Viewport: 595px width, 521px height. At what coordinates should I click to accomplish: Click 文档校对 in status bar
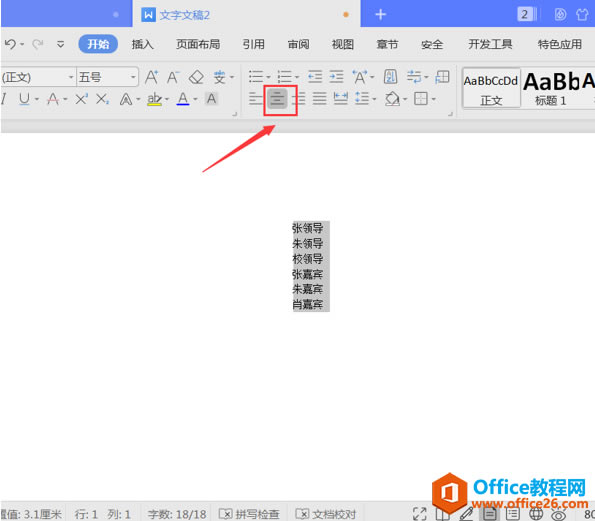point(326,514)
